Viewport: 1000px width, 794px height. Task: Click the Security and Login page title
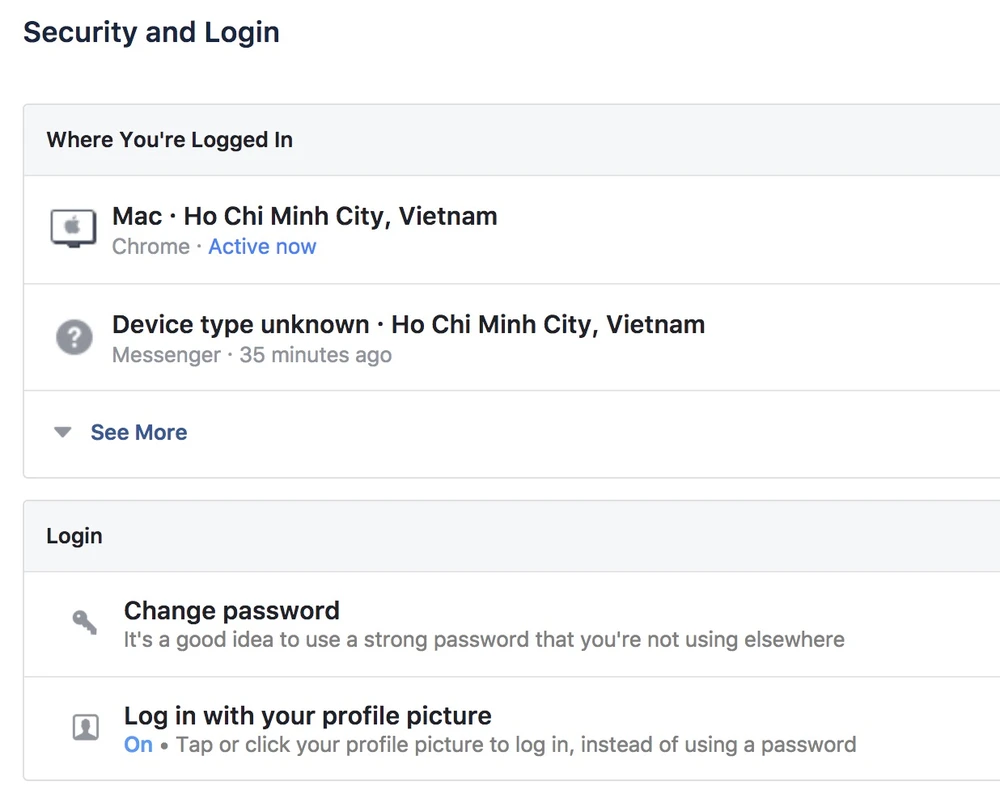click(x=151, y=32)
